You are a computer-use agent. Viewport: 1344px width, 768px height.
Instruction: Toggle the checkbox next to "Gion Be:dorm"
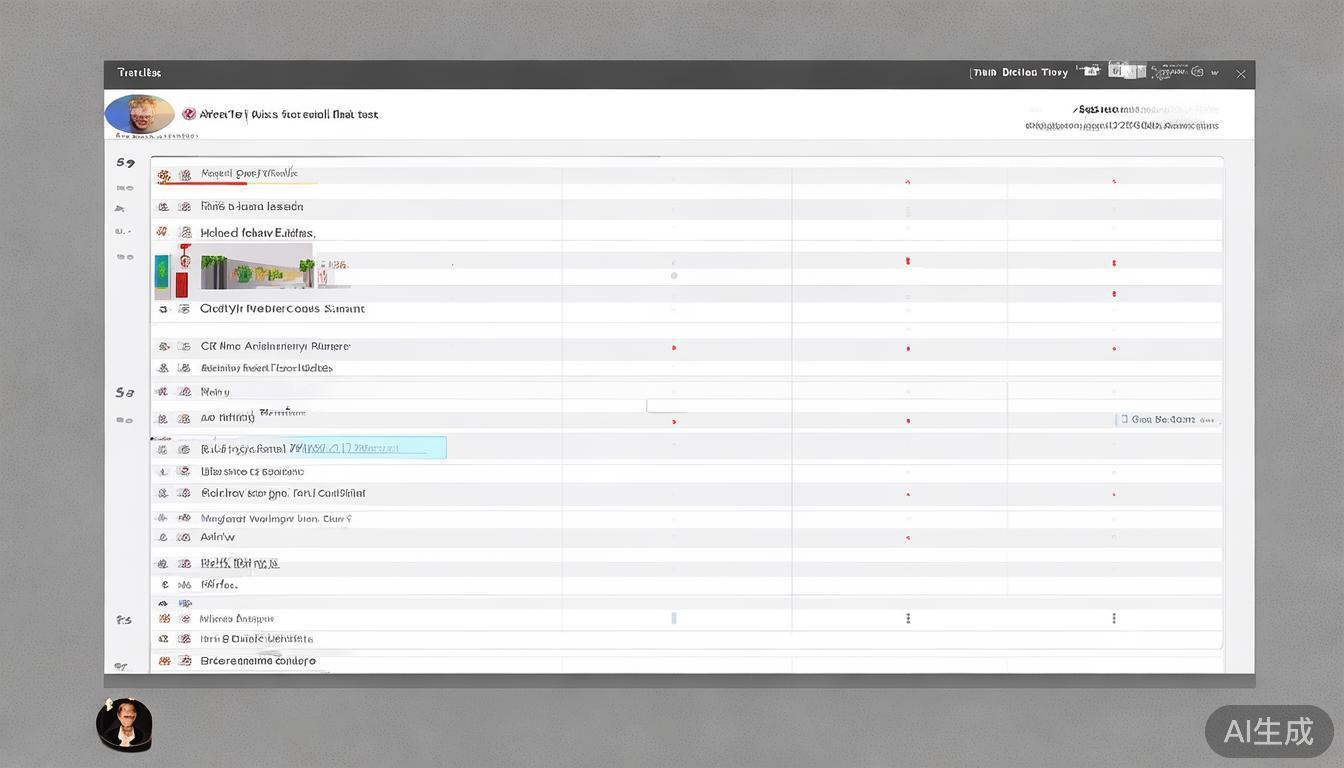1124,420
